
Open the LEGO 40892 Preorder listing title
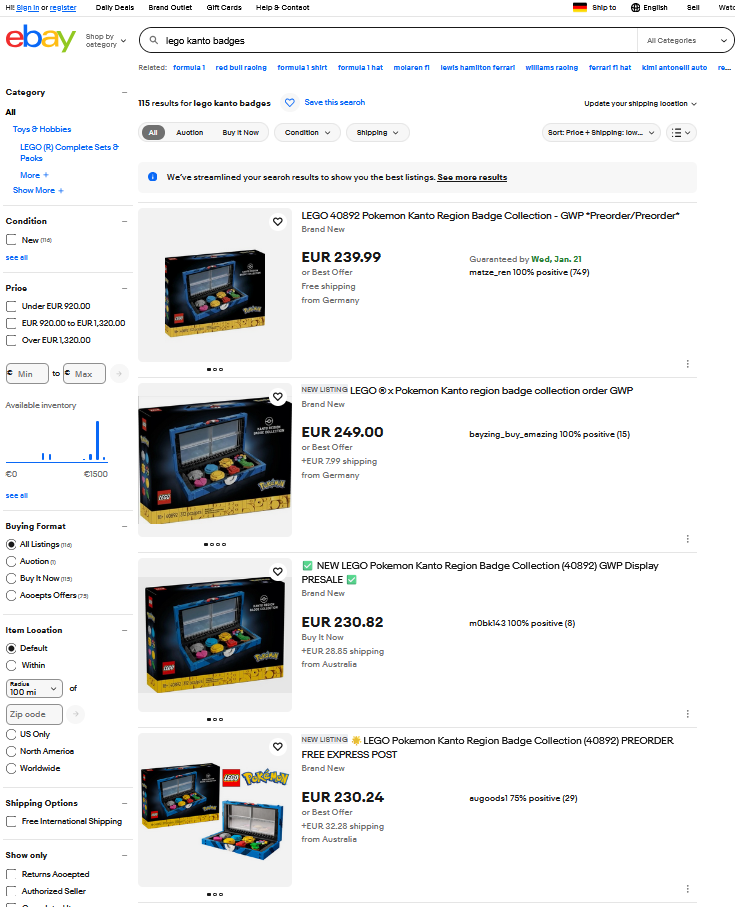point(490,215)
